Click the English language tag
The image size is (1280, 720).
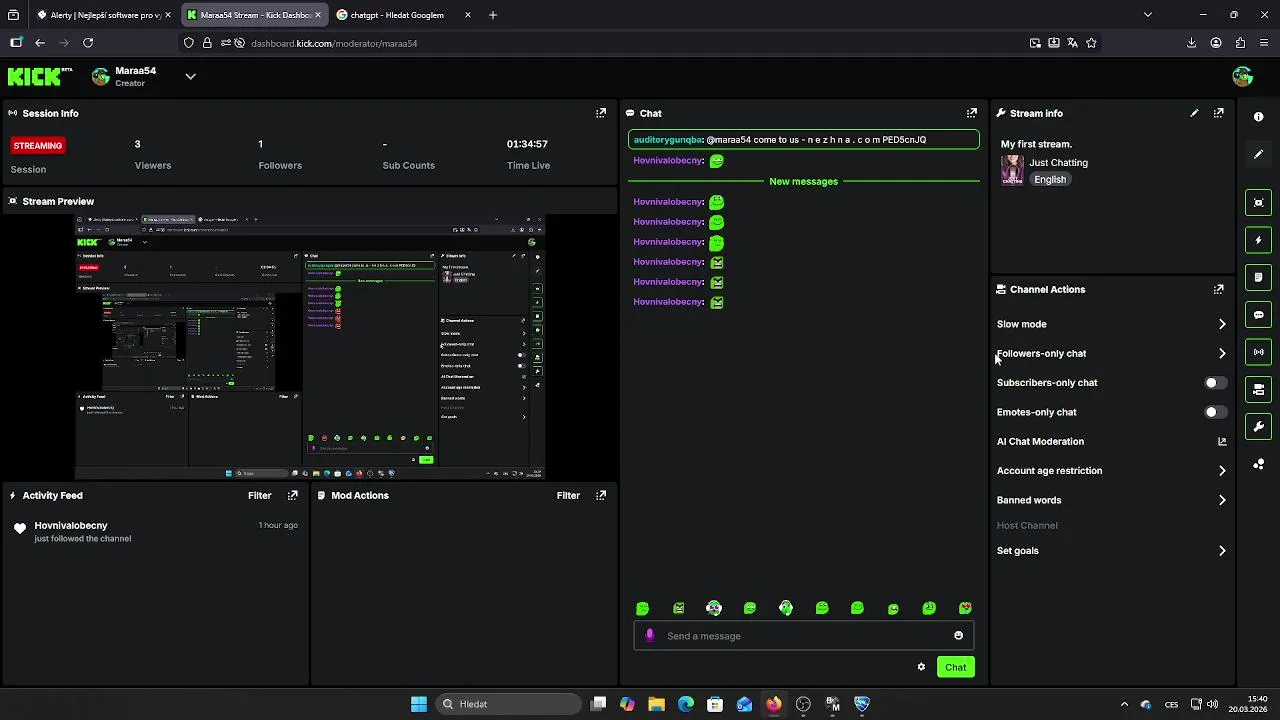click(x=1050, y=180)
